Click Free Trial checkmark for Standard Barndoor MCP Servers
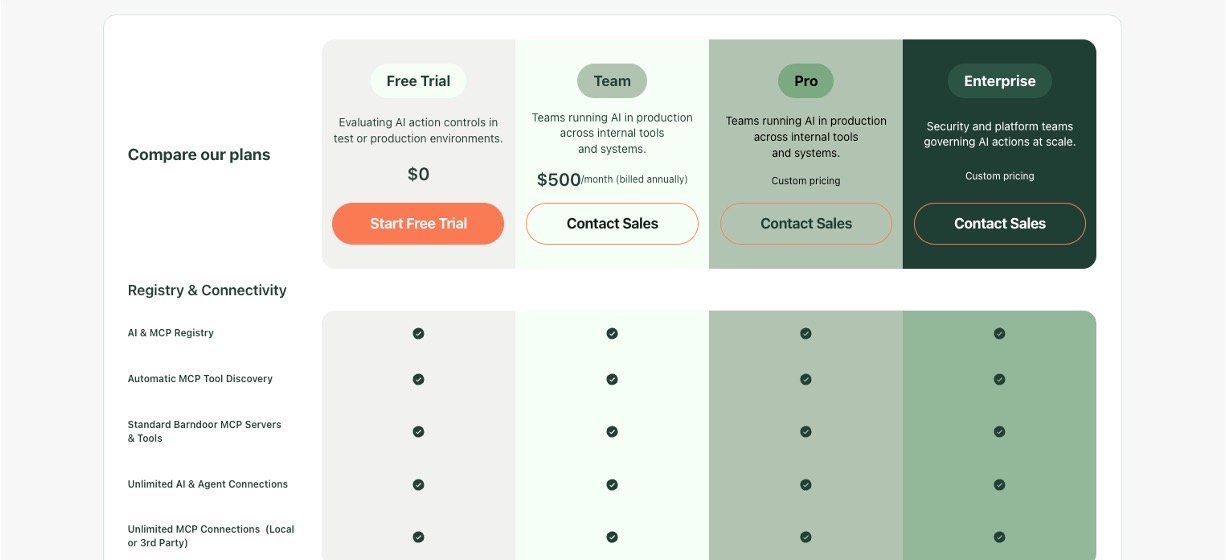This screenshot has width=1226, height=560. (418, 432)
